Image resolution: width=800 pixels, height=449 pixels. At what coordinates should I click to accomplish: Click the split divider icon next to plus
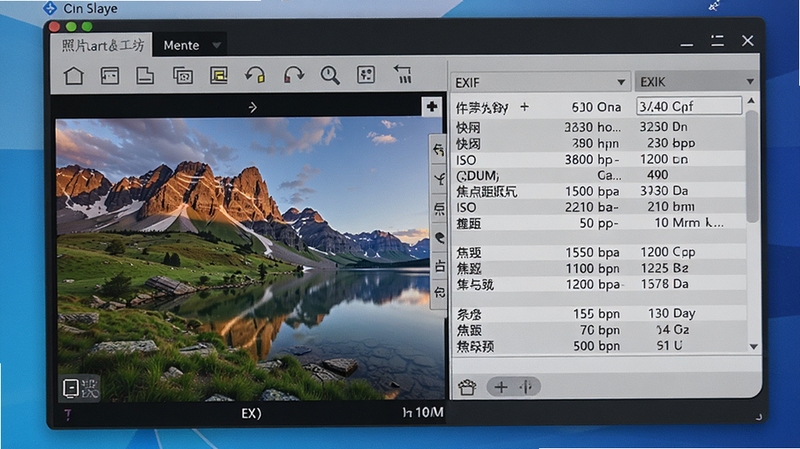click(x=526, y=387)
